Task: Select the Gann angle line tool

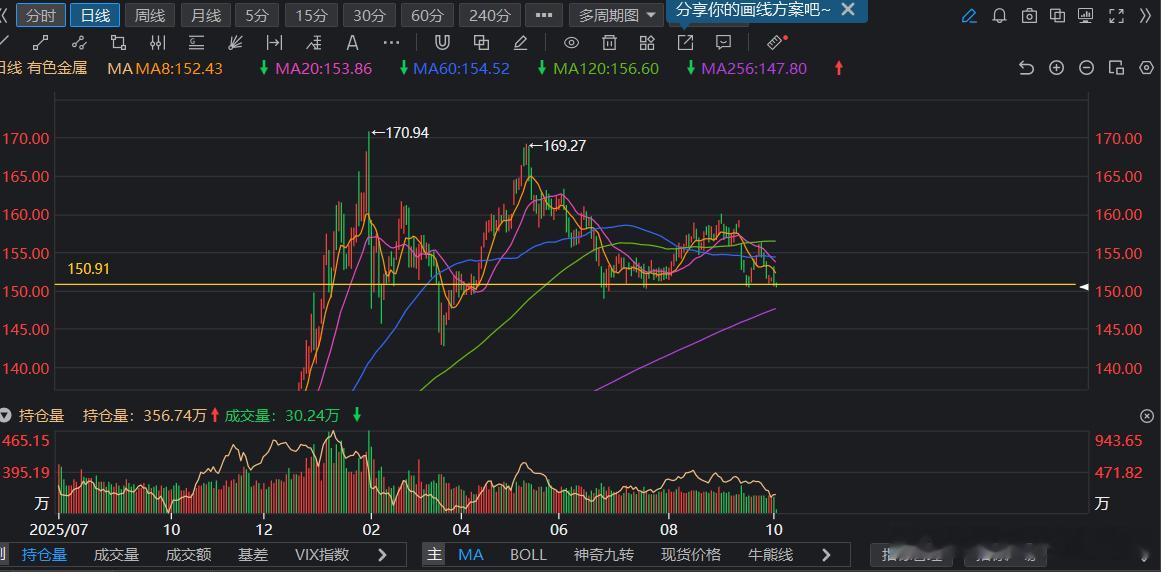Action: [x=314, y=43]
